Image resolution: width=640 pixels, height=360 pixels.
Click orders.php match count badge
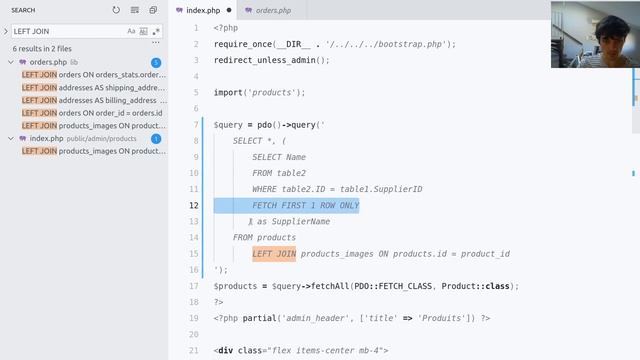coord(156,62)
